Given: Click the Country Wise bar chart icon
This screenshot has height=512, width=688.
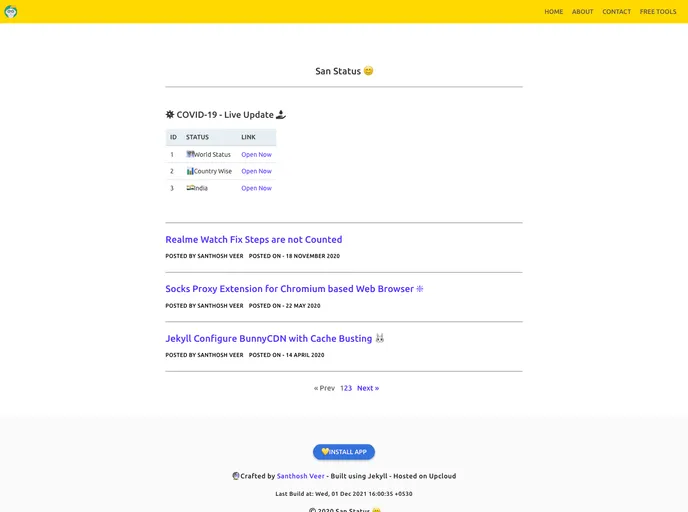Looking at the screenshot, I should coord(190,171).
